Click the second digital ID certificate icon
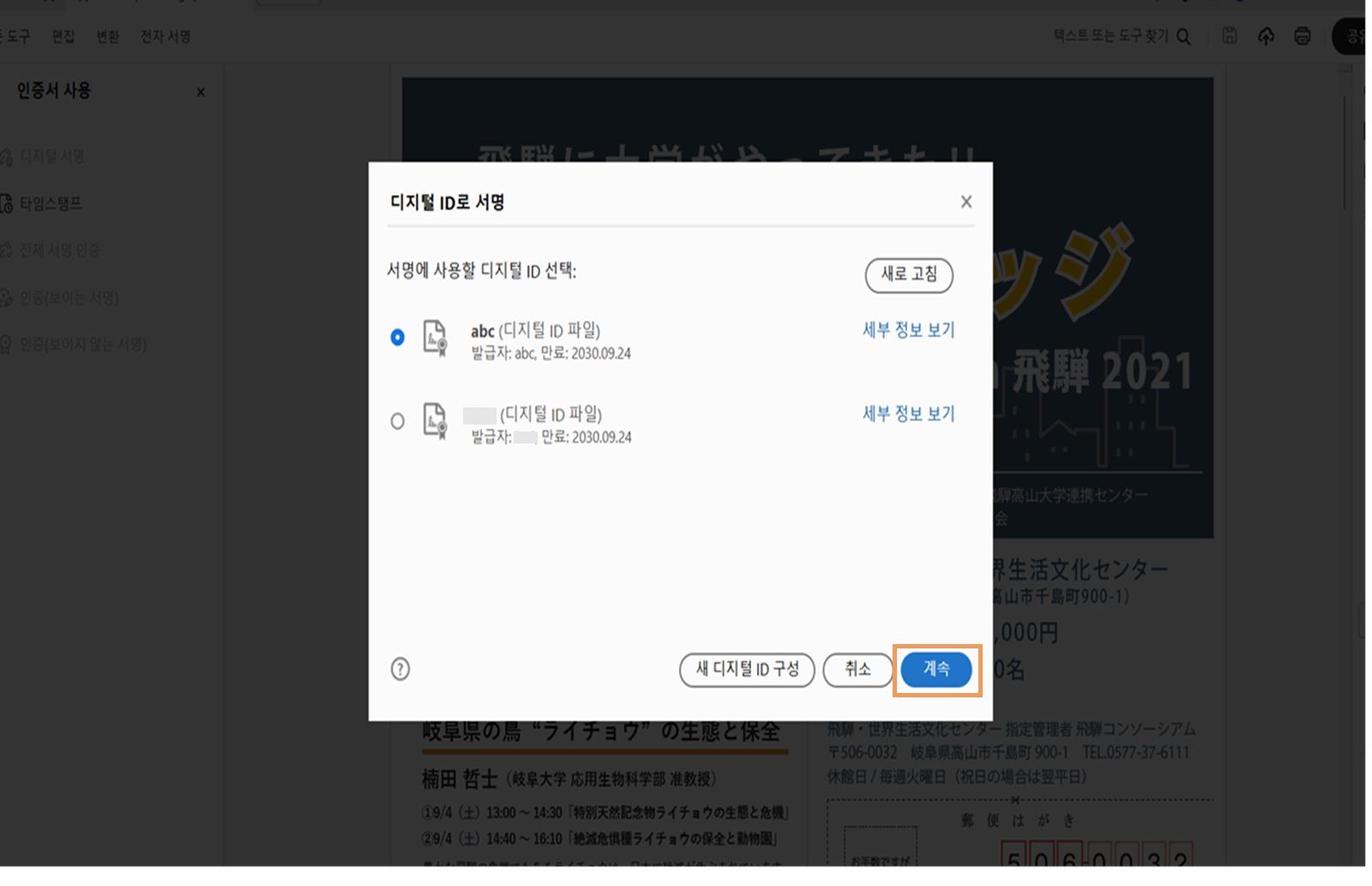The width and height of the screenshot is (1372, 886). (x=434, y=421)
